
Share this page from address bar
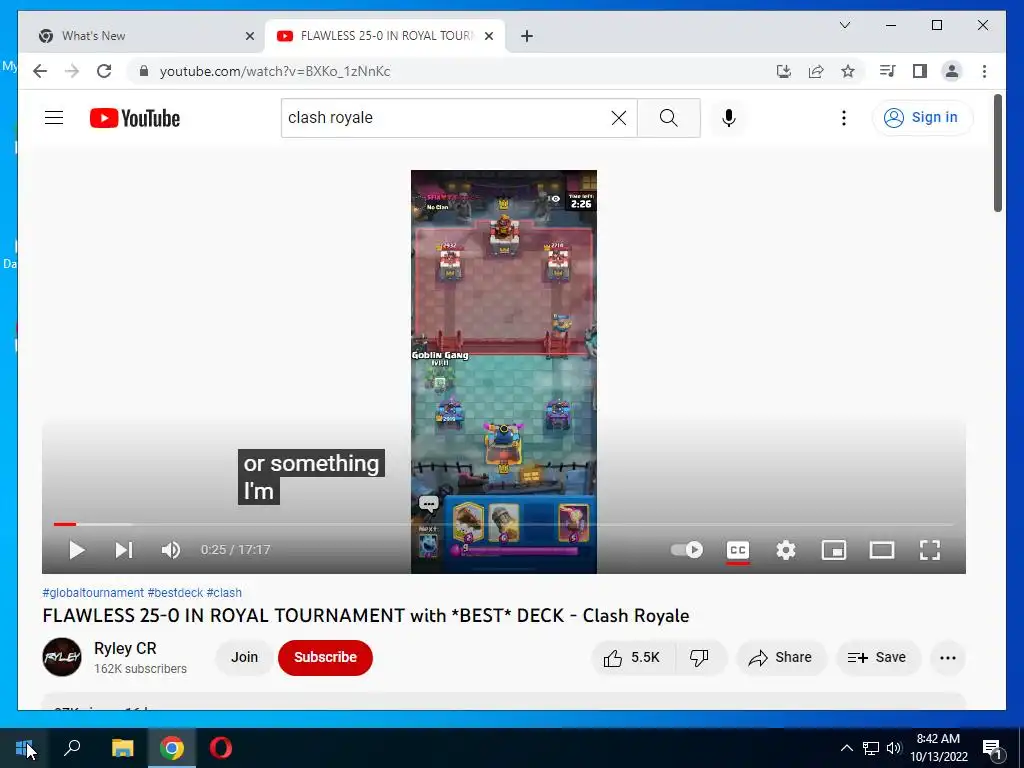(x=816, y=71)
